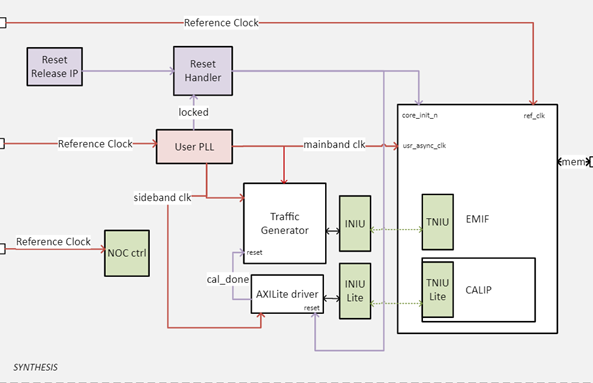Screen dimensions: 593x383
Task: Click the usr_async_clk port label
Action: click(424, 146)
